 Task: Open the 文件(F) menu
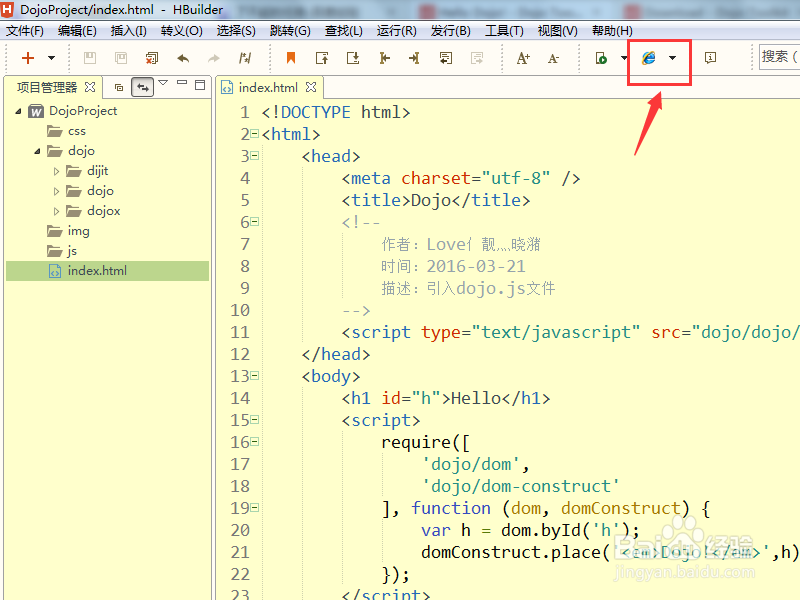coord(24,31)
